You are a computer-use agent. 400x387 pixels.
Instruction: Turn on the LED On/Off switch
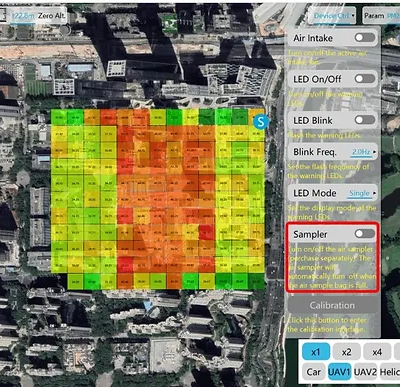pos(364,79)
